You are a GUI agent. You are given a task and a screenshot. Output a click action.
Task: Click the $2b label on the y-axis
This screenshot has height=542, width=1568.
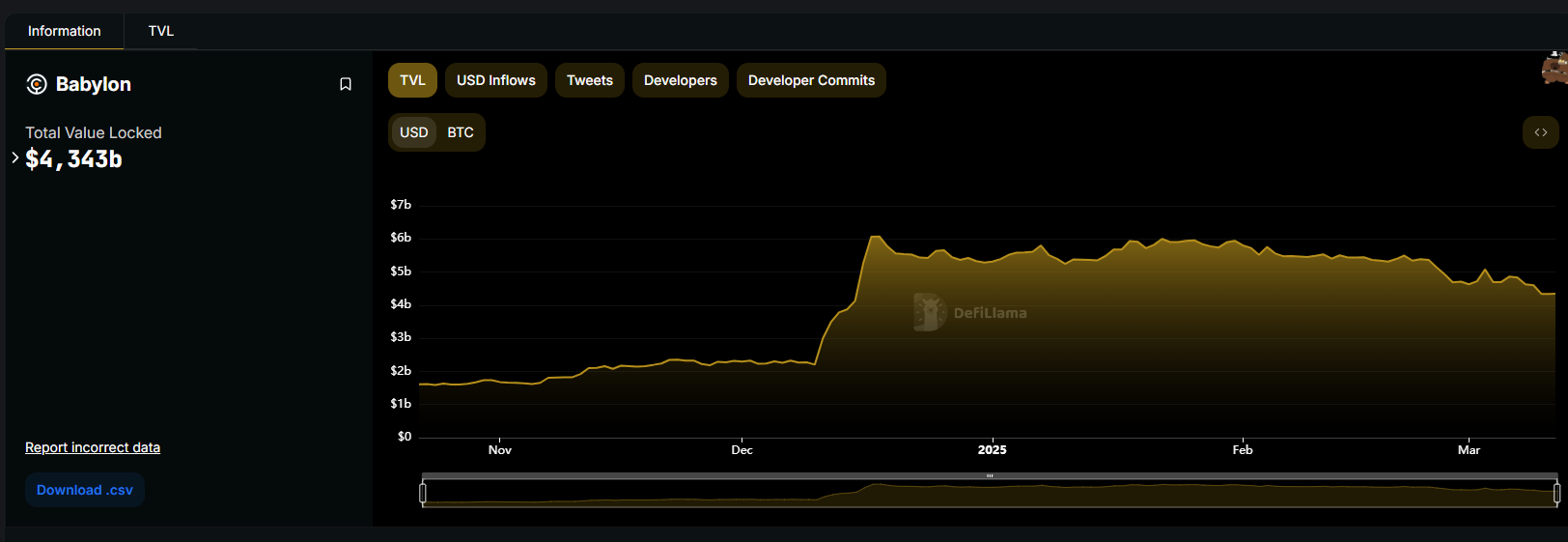401,371
